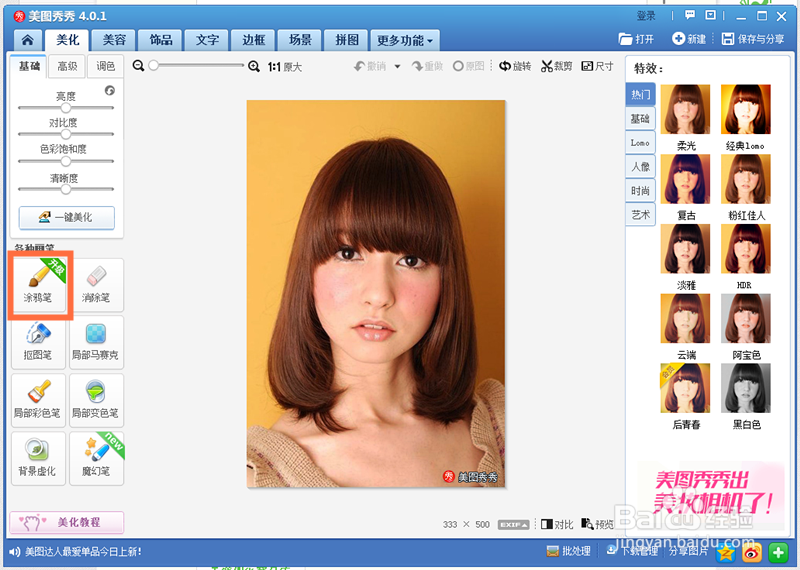Click the 尺寸 resize tool
Image resolution: width=800 pixels, height=570 pixels.
[x=597, y=66]
